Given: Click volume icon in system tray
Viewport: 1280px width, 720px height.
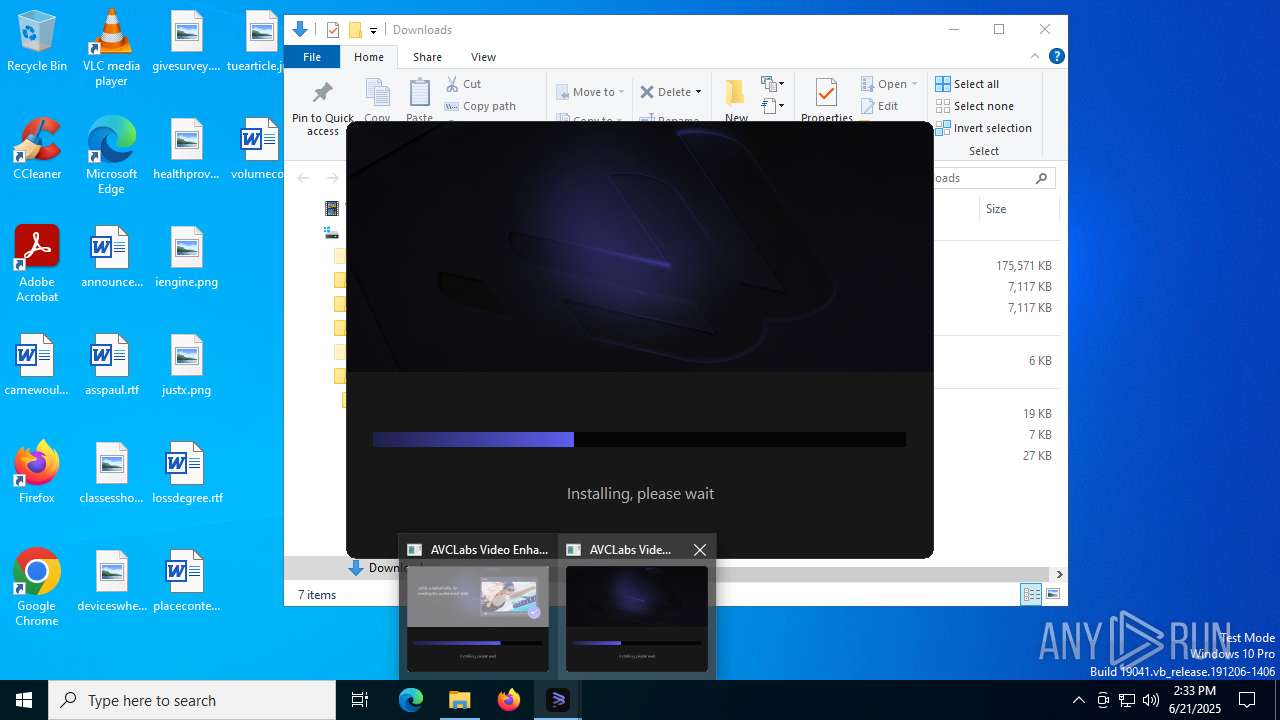Looking at the screenshot, I should (x=1151, y=700).
